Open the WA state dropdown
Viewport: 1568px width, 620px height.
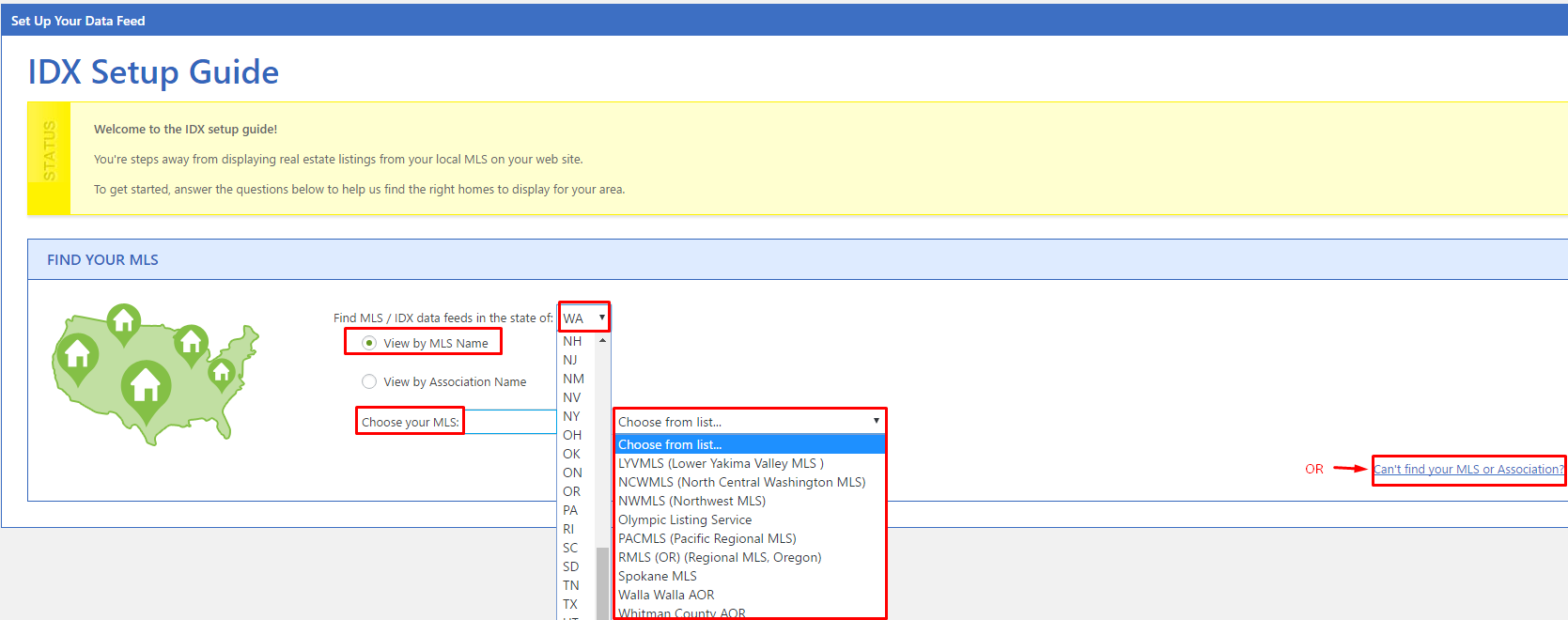[x=583, y=318]
